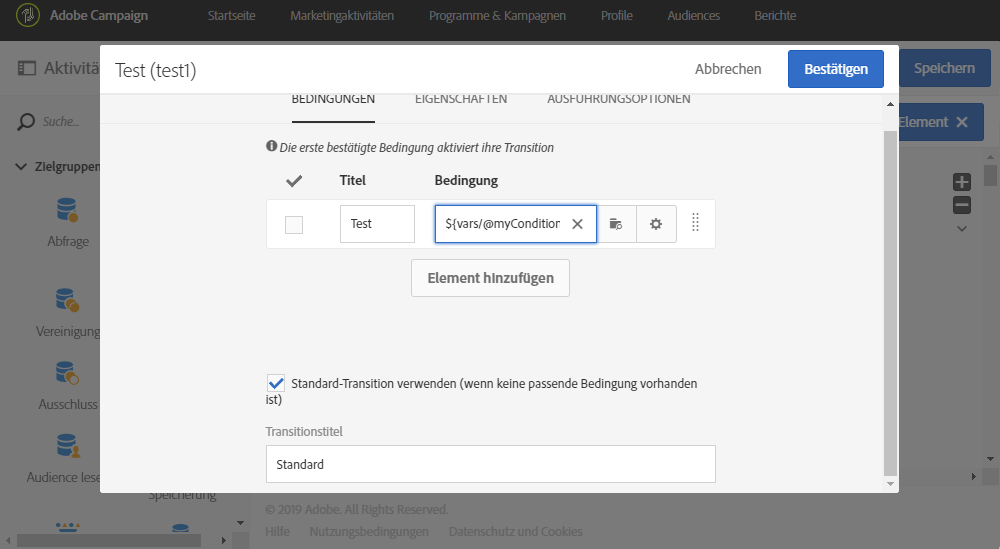Expand the chevron below zoom controls
This screenshot has height=549, width=1000.
click(x=962, y=228)
